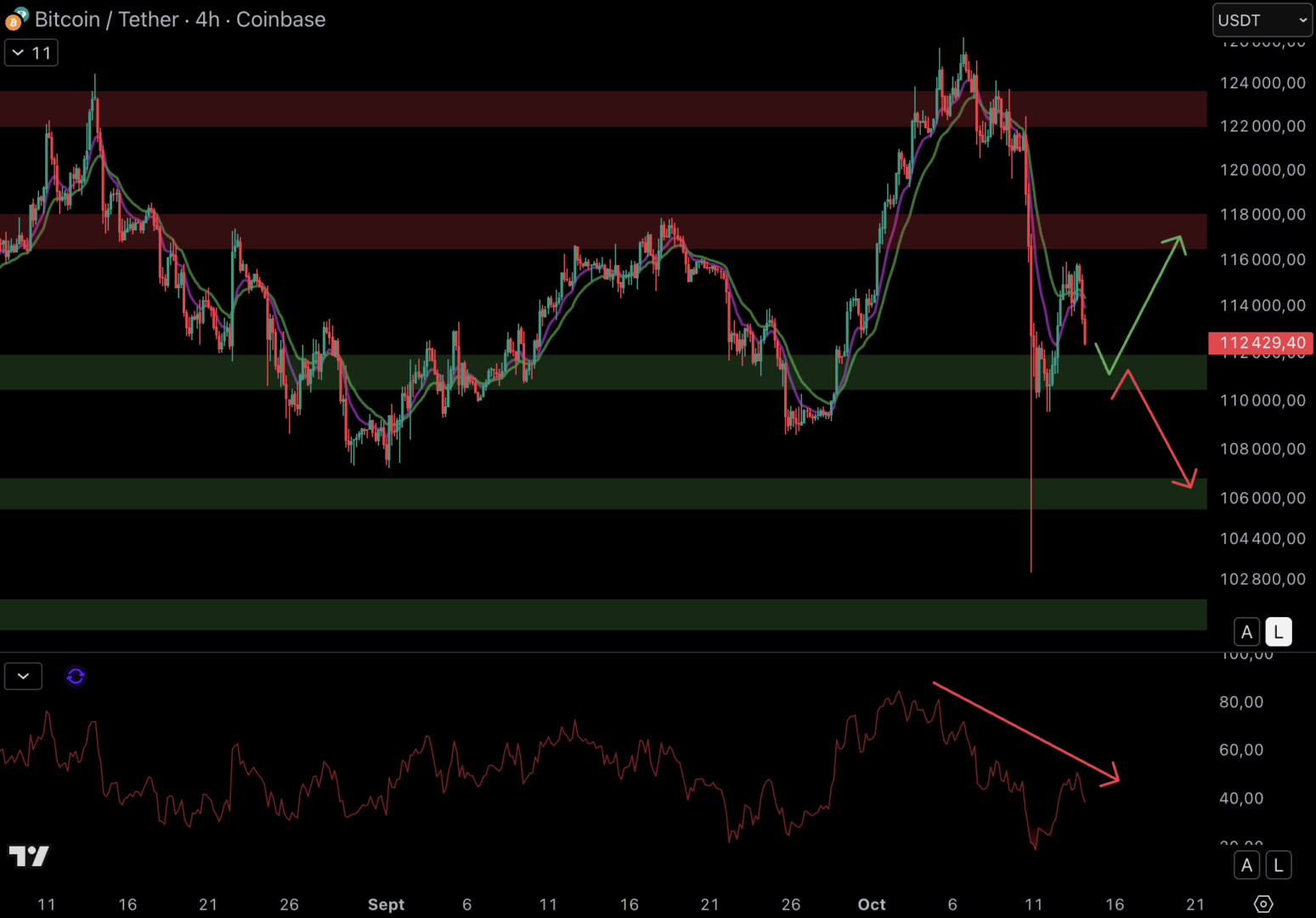Click the purple refresh icon in indicator pane
Viewport: 1316px width, 918px height.
pos(76,677)
